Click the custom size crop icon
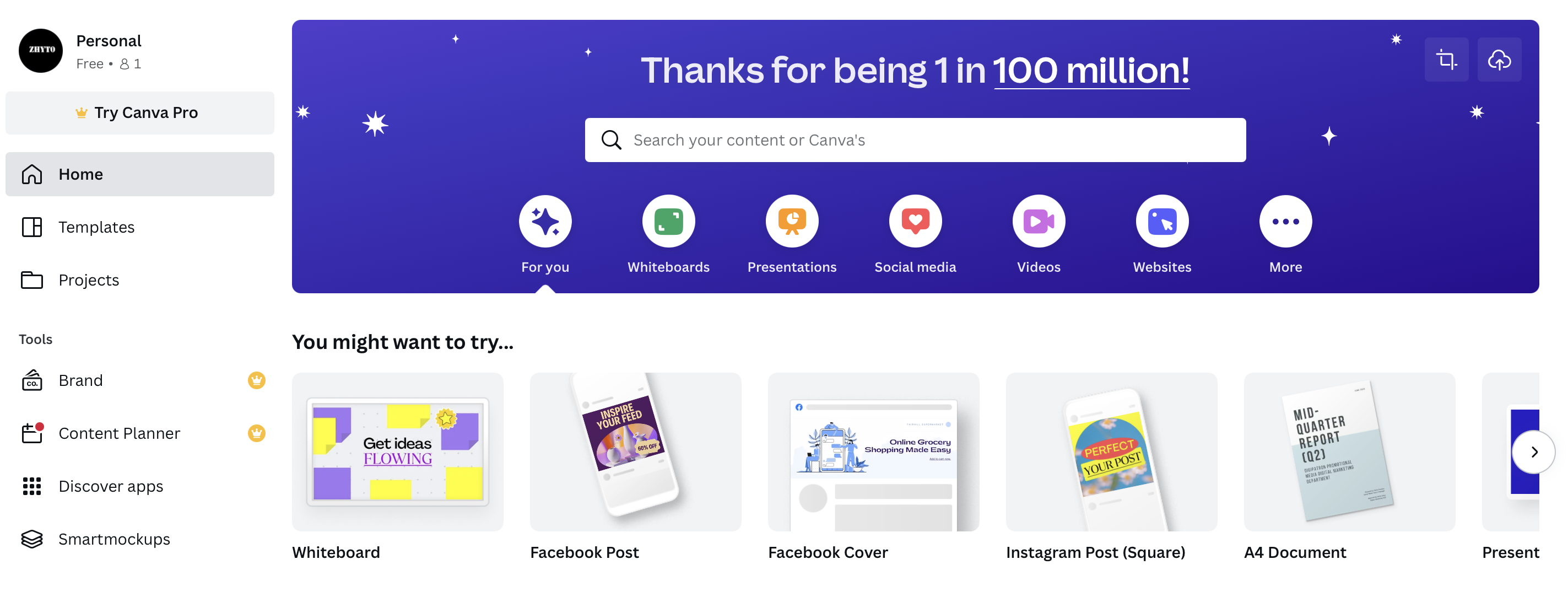Screen dimensions: 1568x613 (1446, 60)
